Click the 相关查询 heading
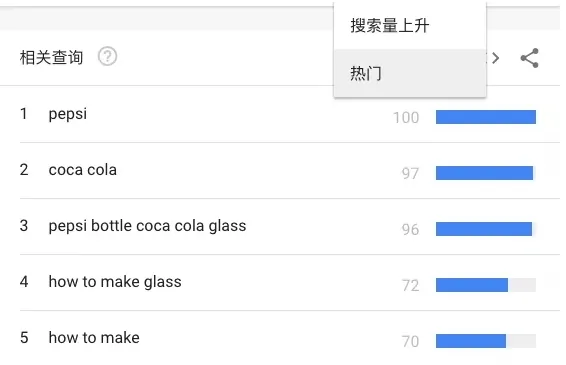 (x=51, y=57)
